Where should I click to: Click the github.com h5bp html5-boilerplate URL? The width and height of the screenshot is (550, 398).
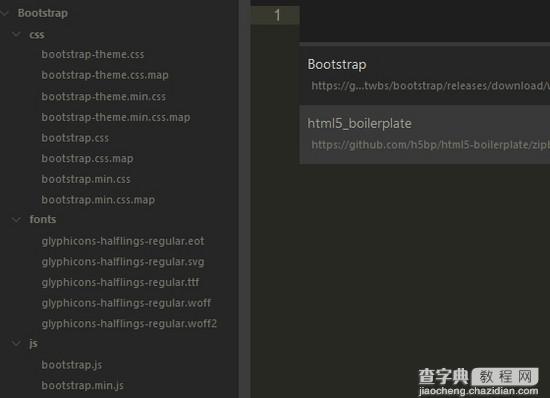[x=430, y=145]
